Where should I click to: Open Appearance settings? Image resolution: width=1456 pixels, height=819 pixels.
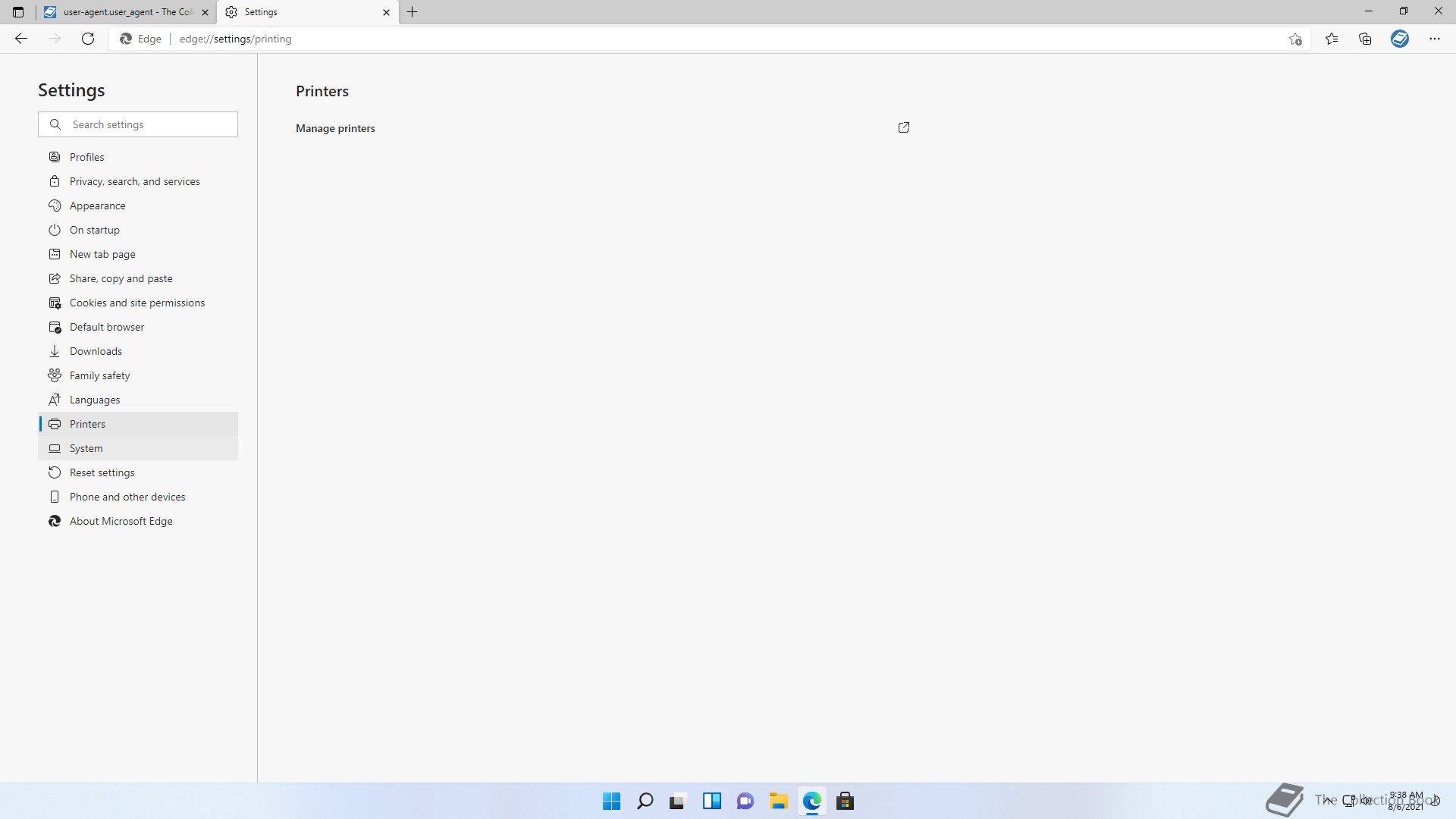pos(138,206)
